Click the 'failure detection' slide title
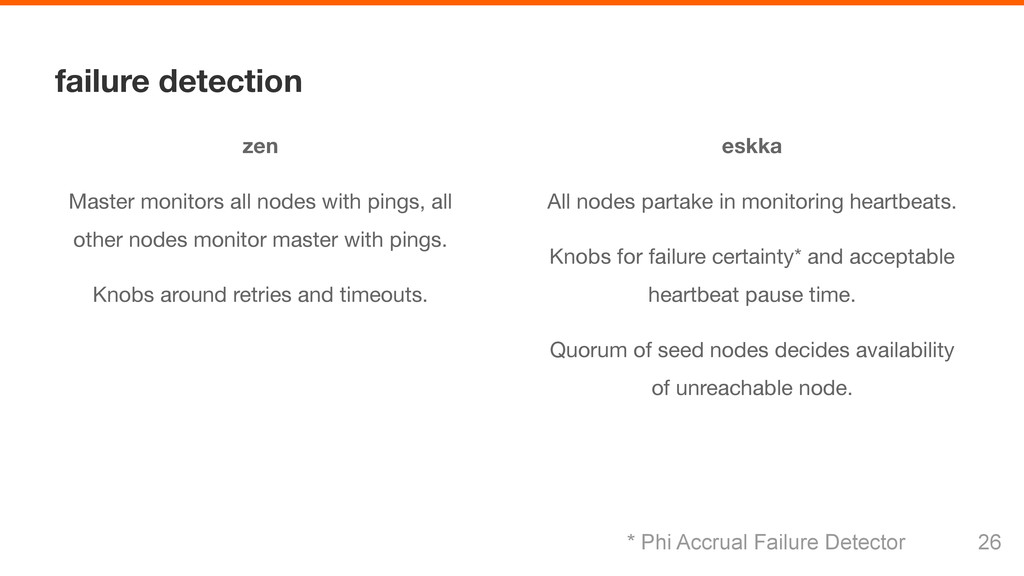 pyautogui.click(x=178, y=82)
